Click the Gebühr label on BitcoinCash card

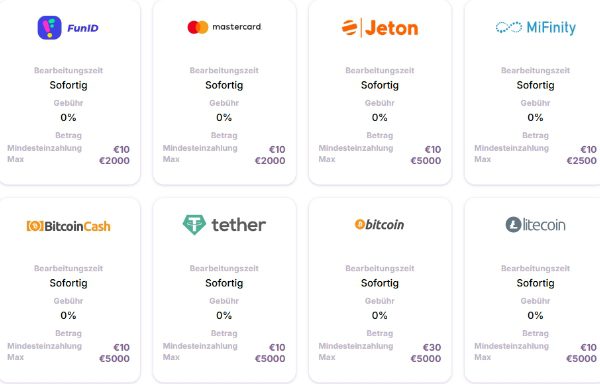point(68,301)
